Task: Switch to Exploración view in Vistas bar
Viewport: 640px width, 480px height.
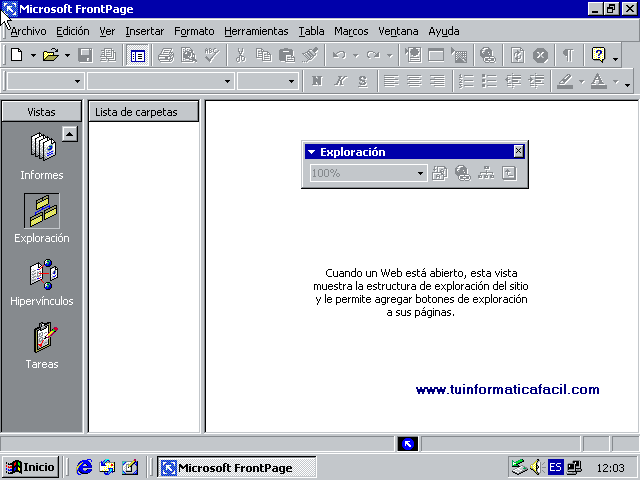Action: [42, 218]
